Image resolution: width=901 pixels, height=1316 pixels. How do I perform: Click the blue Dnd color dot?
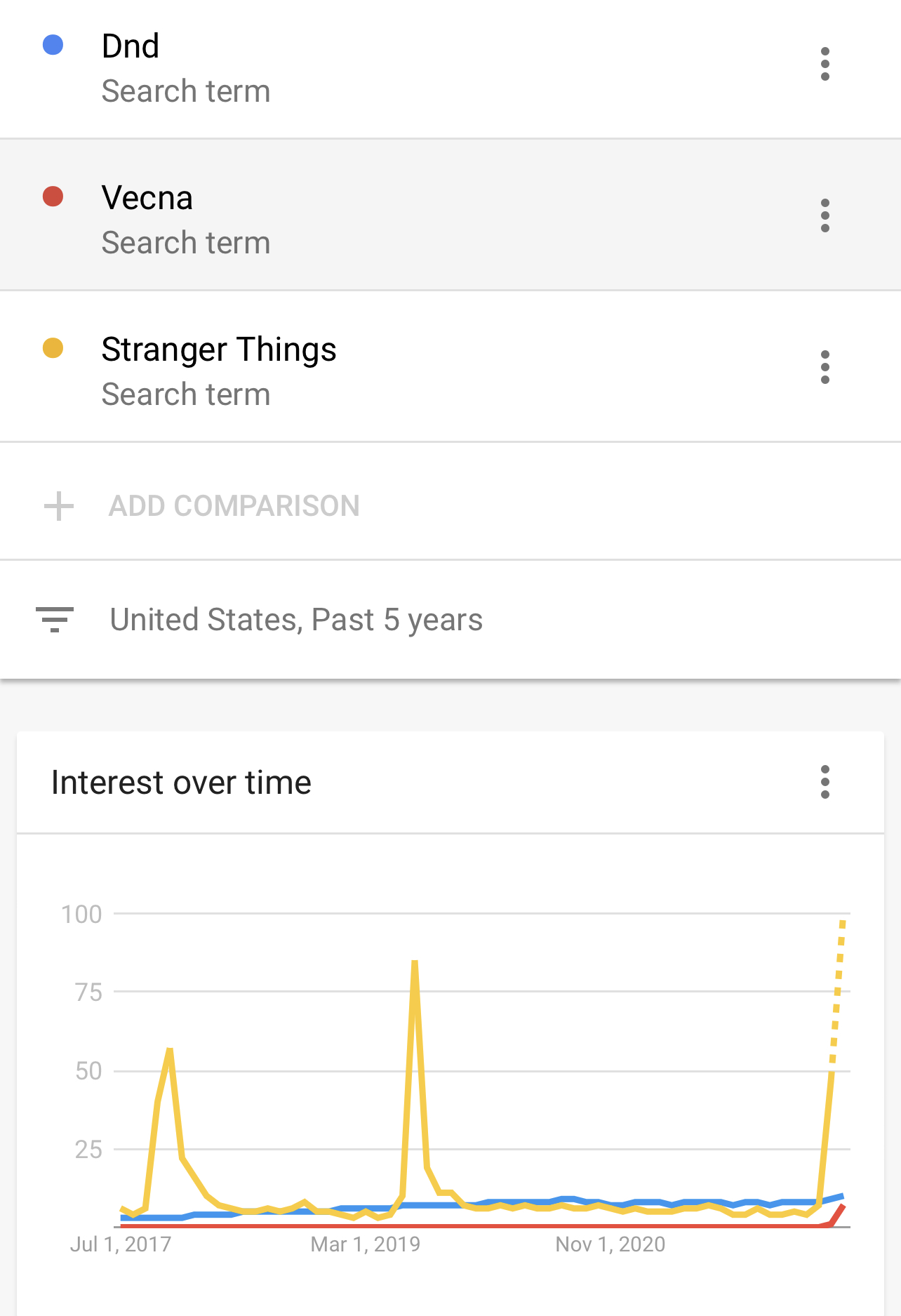click(53, 46)
